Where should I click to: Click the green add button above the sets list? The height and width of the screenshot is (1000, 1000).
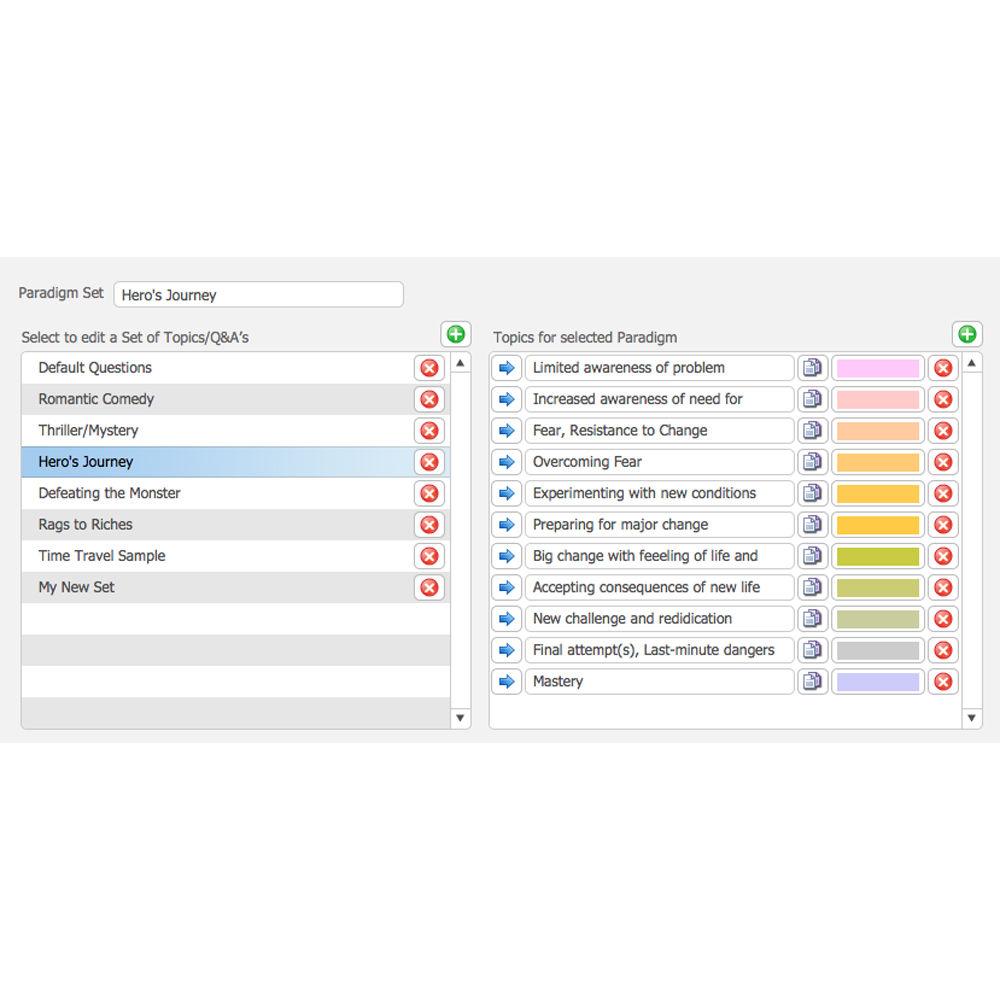(455, 334)
